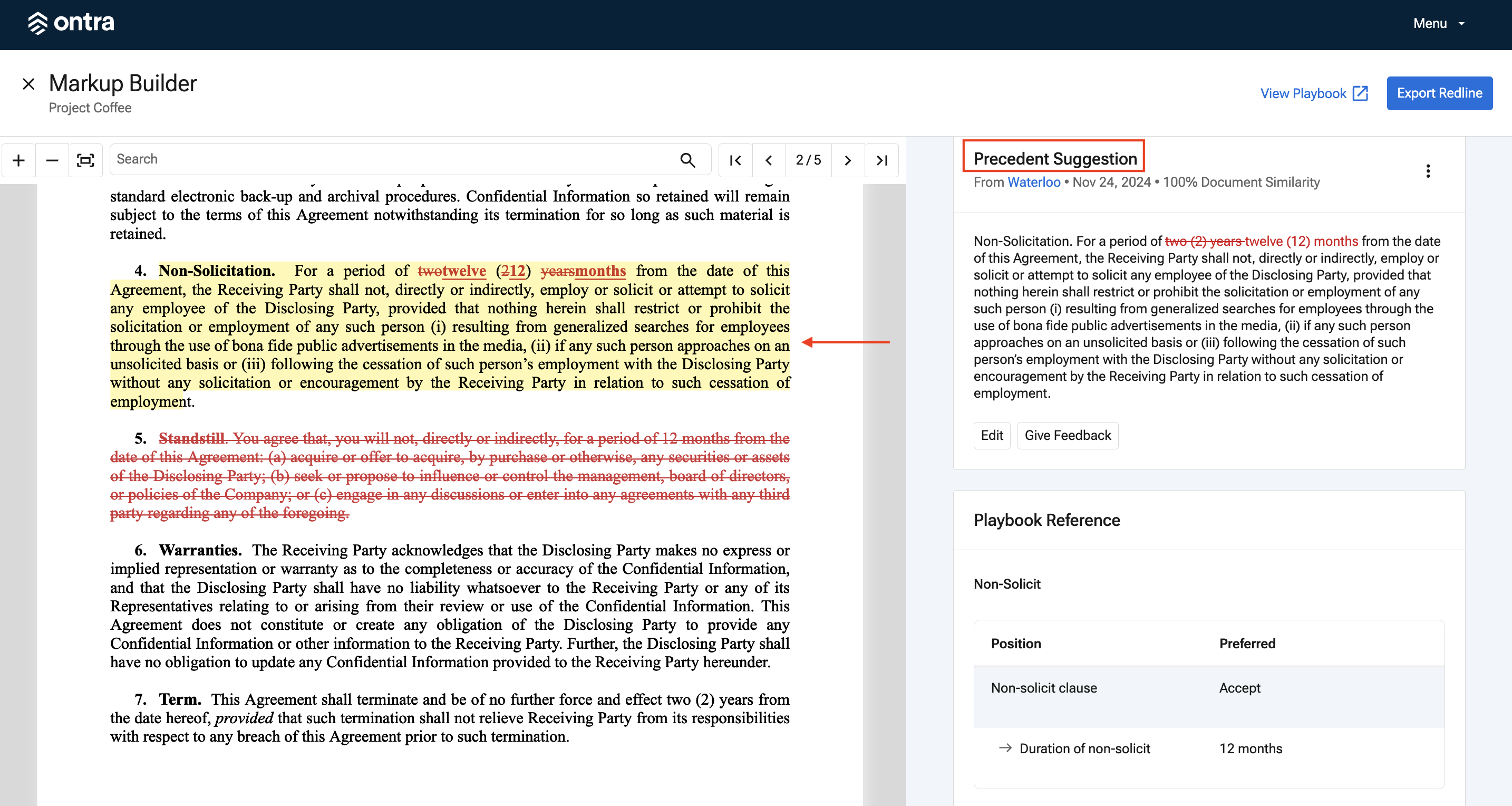Click the inserted word 'twelve' in document
The height and width of the screenshot is (806, 1512).
click(464, 271)
